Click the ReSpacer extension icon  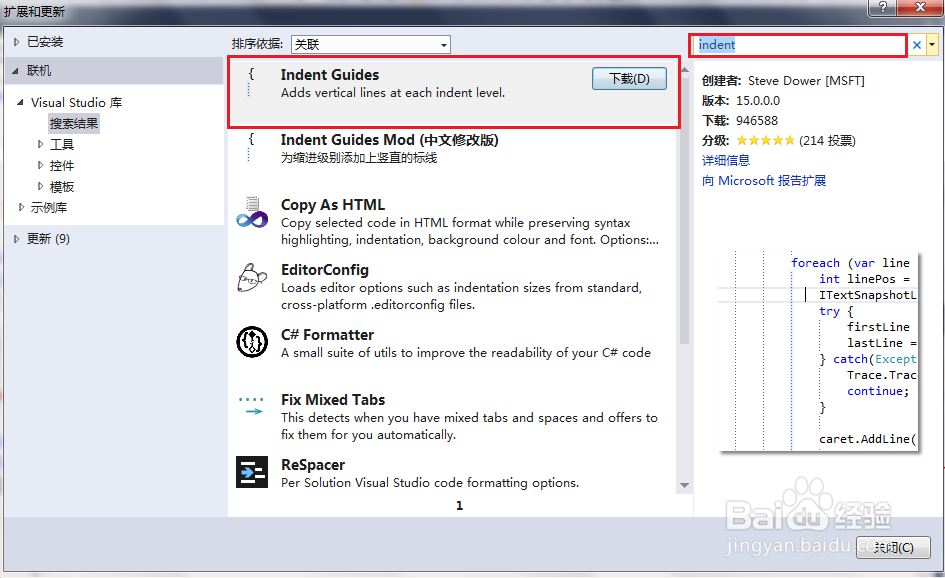point(252,472)
